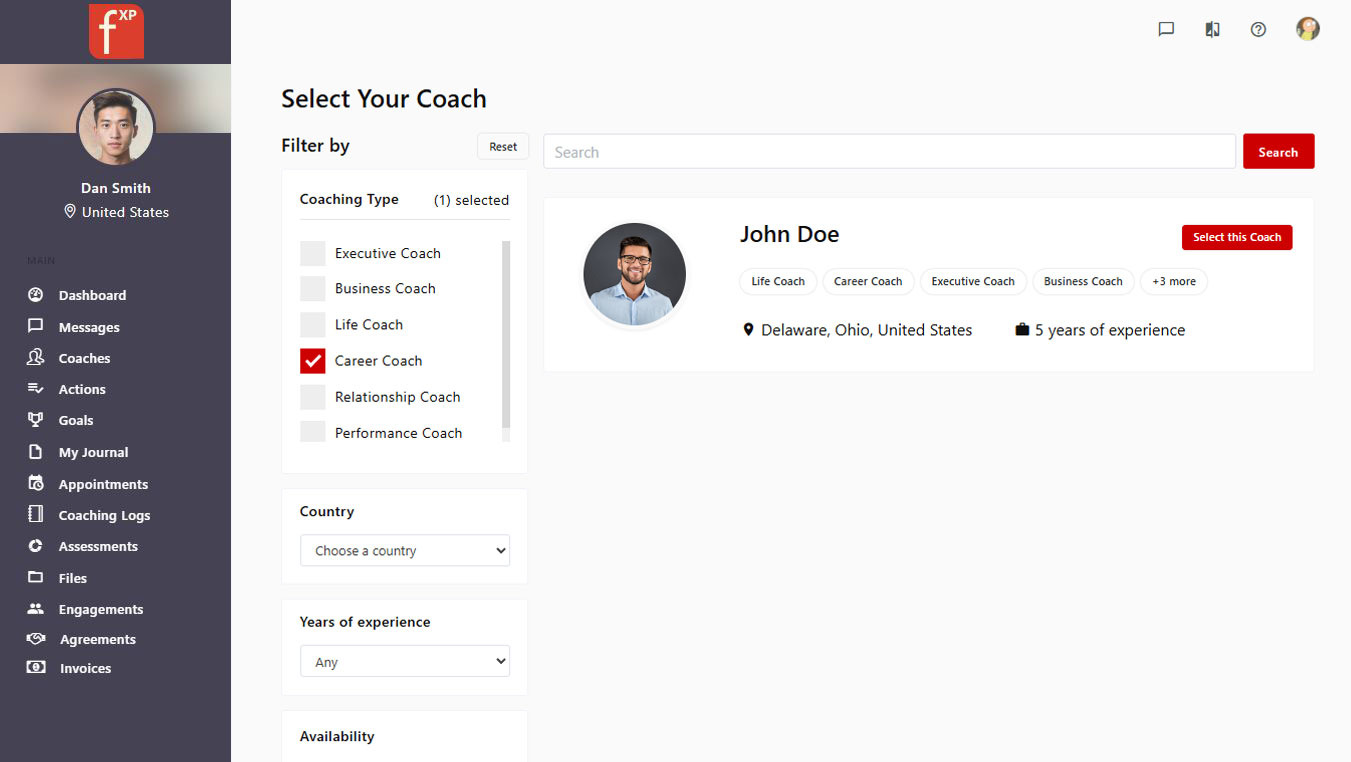Expand the +3 more coach tags
The image size is (1351, 762).
1173,282
